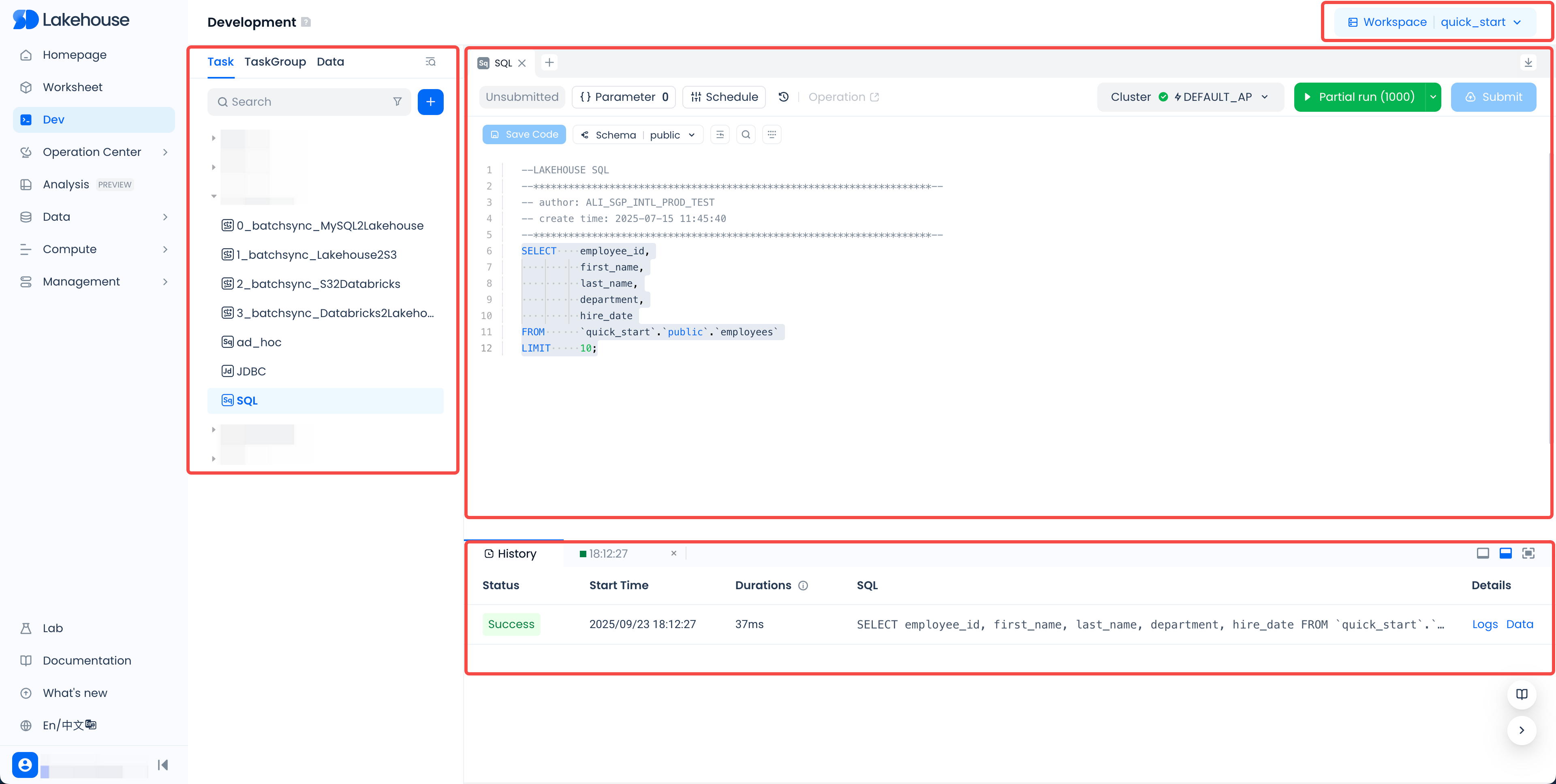Click the format code icon in the editor toolbar
The image size is (1556, 784).
719,134
